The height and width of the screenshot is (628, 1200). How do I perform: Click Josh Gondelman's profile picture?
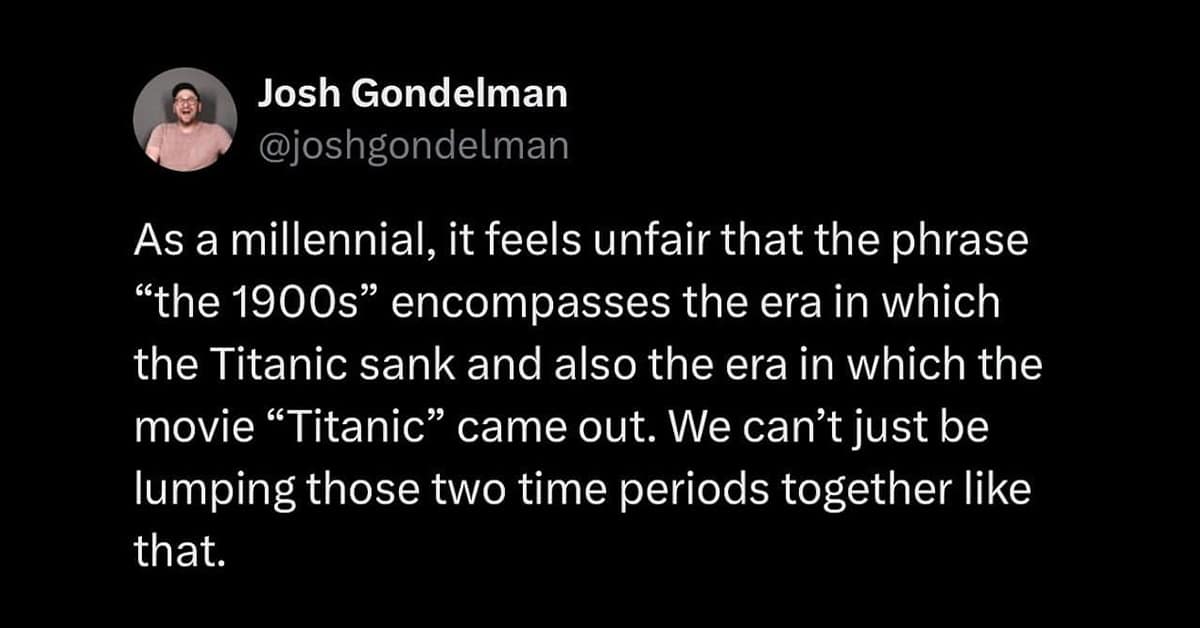185,120
